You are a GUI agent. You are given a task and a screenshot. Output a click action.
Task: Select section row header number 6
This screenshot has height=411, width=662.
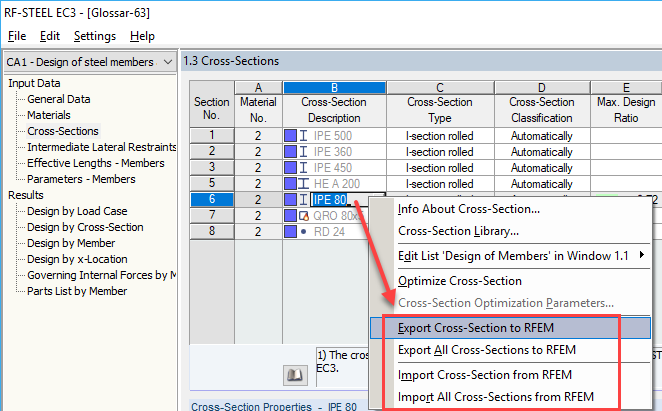212,199
